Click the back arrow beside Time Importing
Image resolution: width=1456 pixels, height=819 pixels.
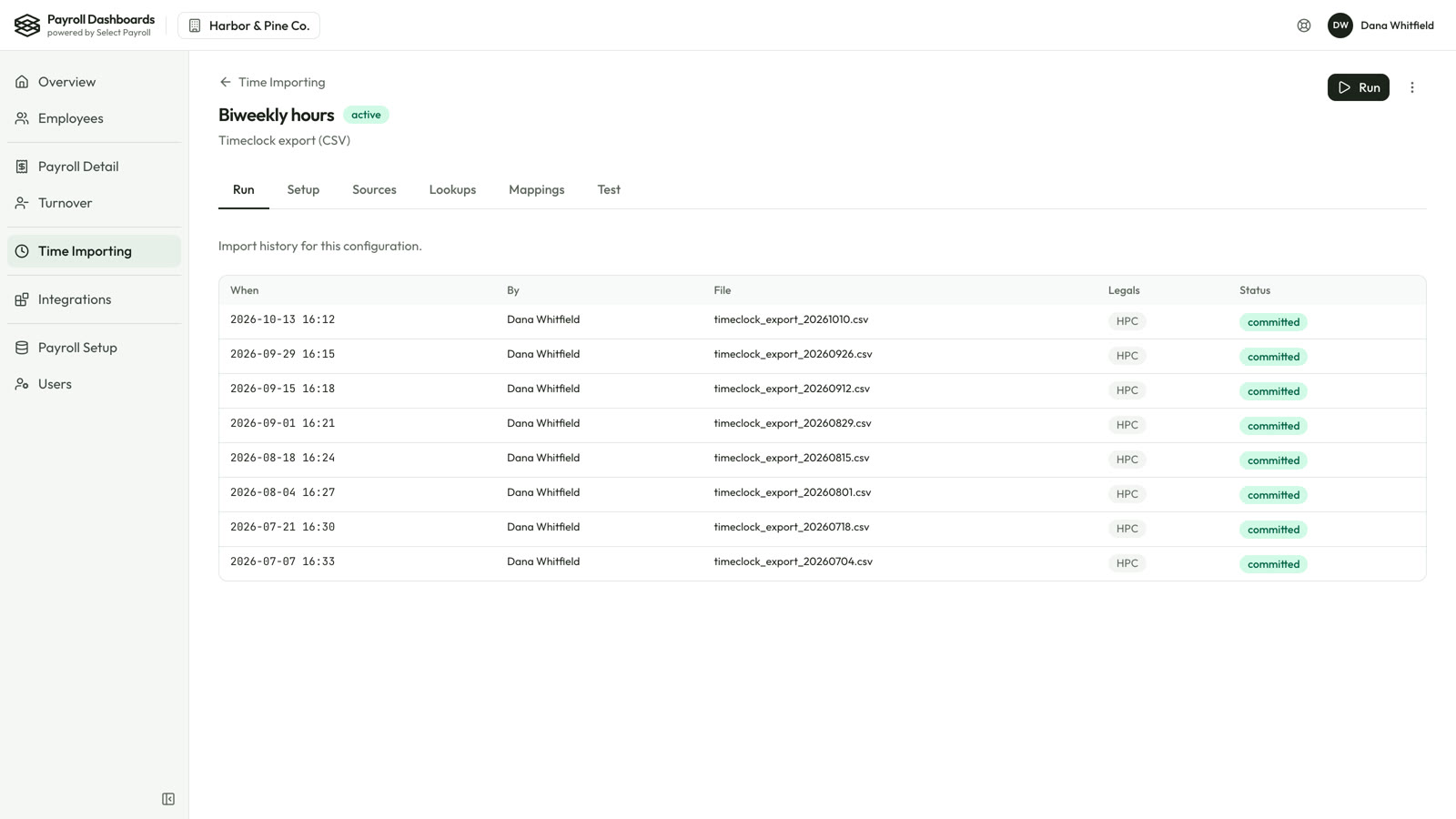[x=226, y=82]
